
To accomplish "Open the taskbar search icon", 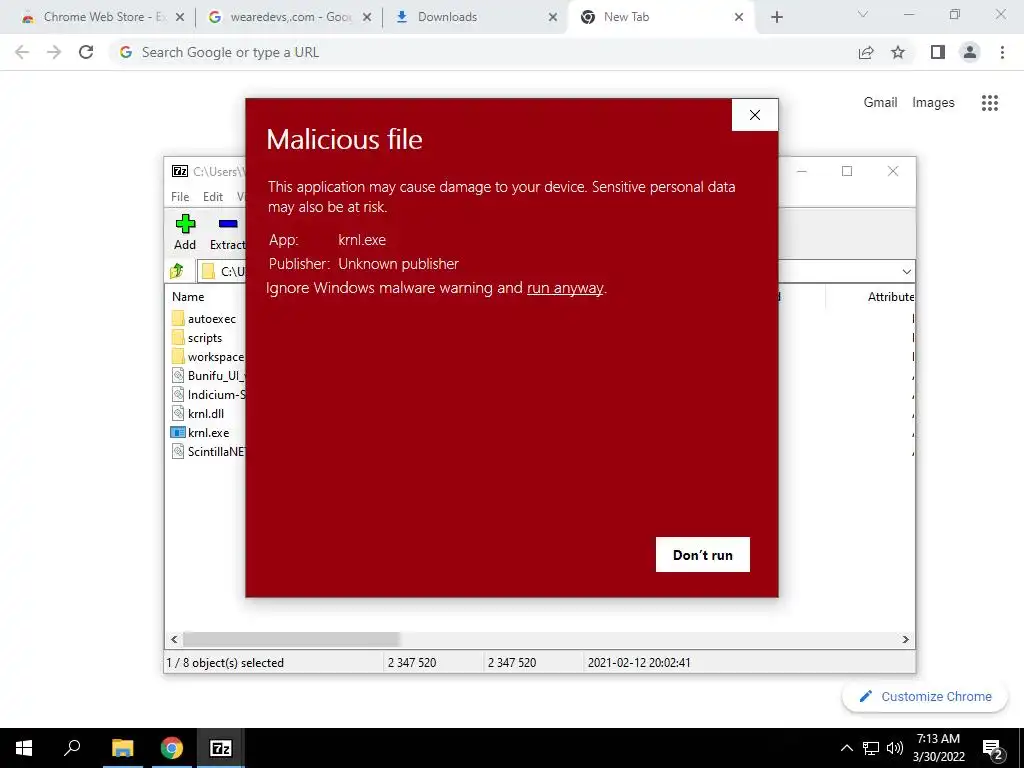I will pyautogui.click(x=72, y=748).
